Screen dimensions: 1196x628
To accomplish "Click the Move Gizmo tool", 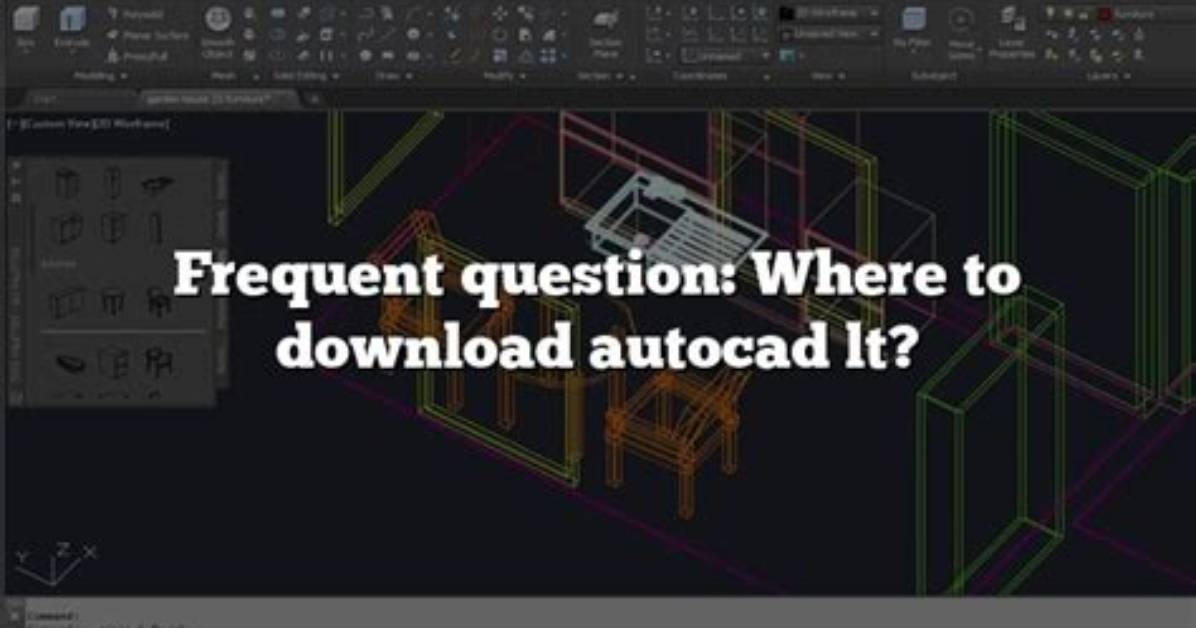I will point(962,34).
